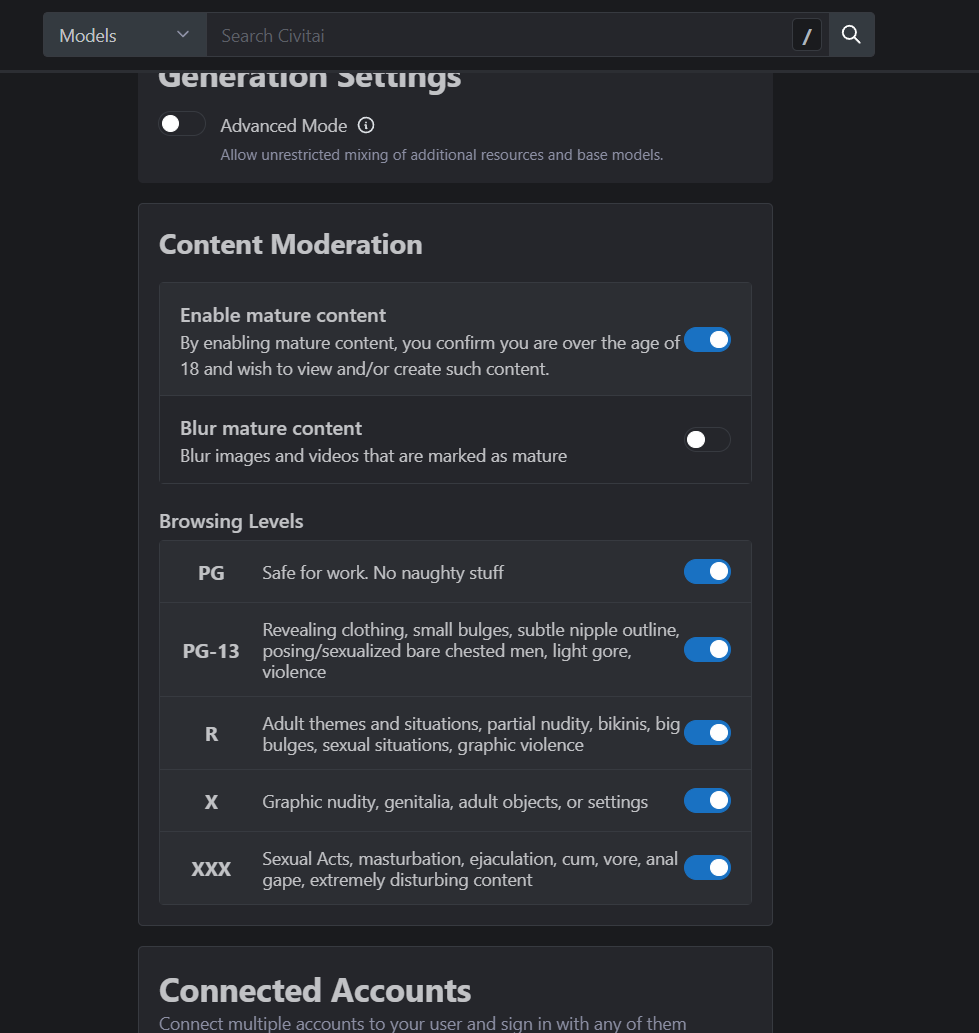Focus the Search Civitai input field
The image size is (979, 1033).
click(x=499, y=35)
